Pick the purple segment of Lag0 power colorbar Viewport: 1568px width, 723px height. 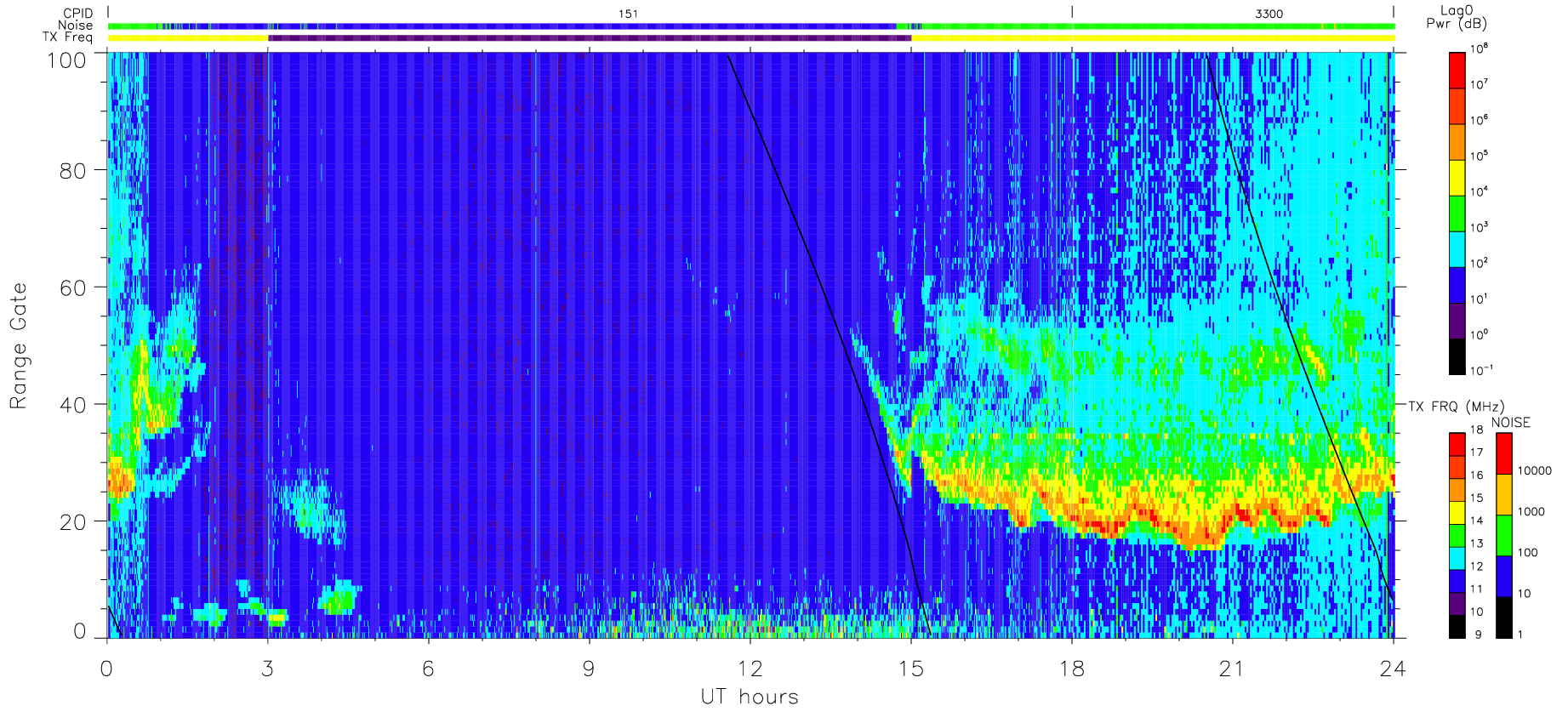1457,321
